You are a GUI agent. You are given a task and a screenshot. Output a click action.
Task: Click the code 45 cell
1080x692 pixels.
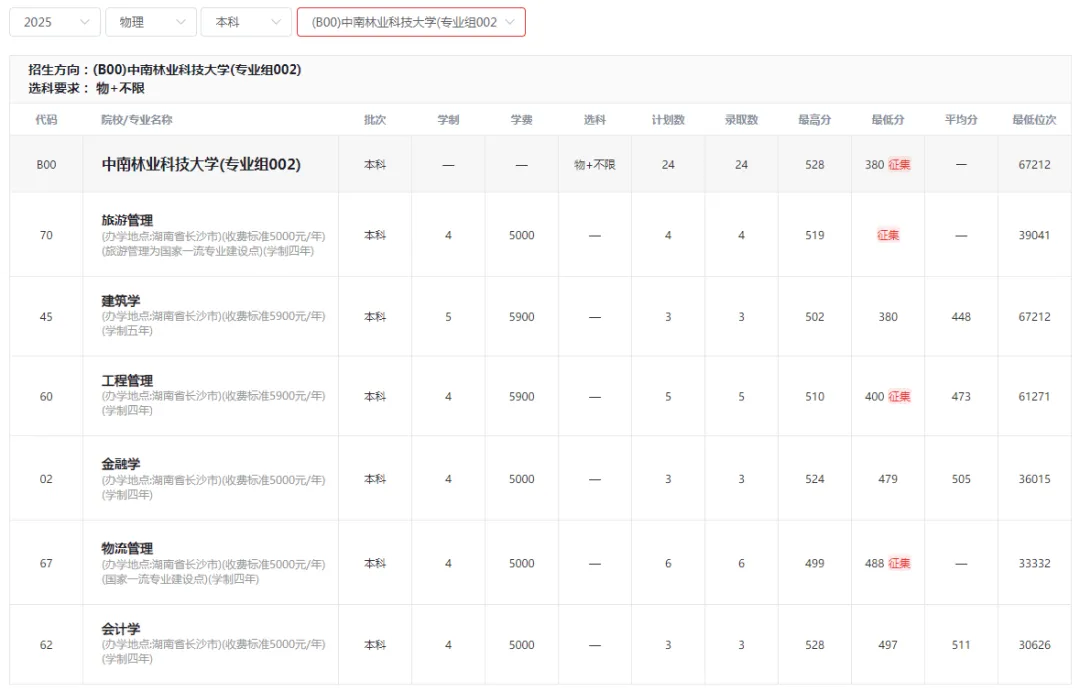(46, 317)
